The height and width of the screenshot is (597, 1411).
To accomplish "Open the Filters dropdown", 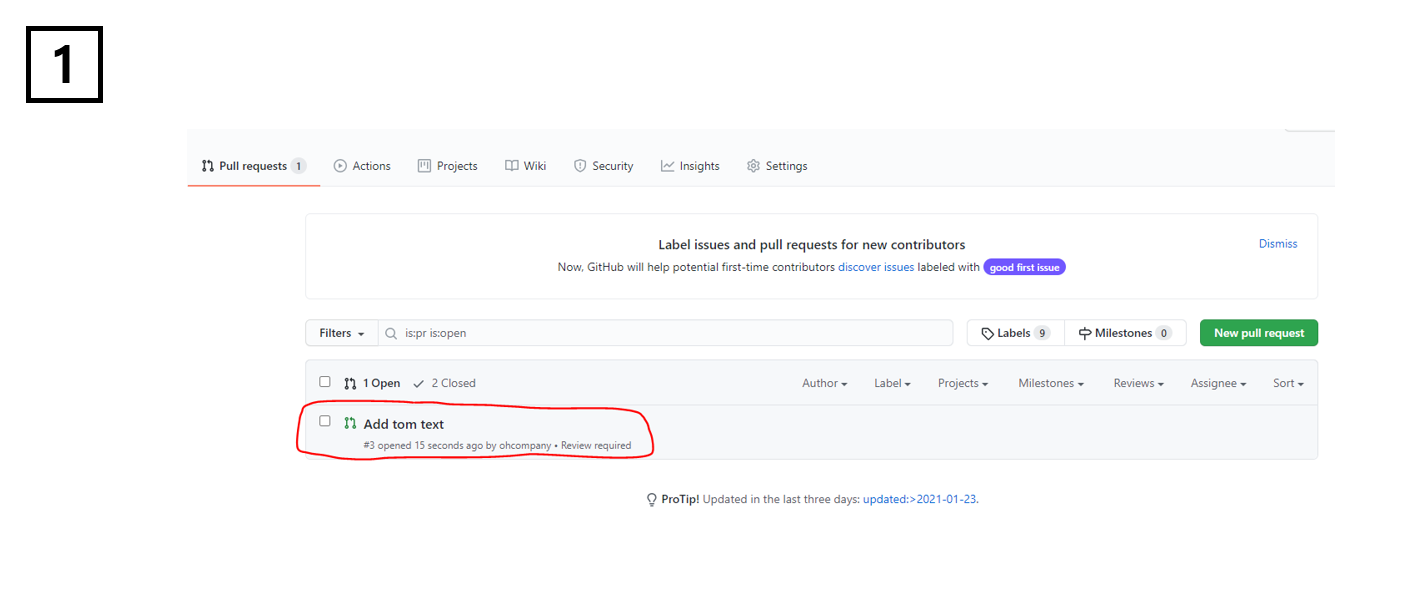I will point(342,333).
